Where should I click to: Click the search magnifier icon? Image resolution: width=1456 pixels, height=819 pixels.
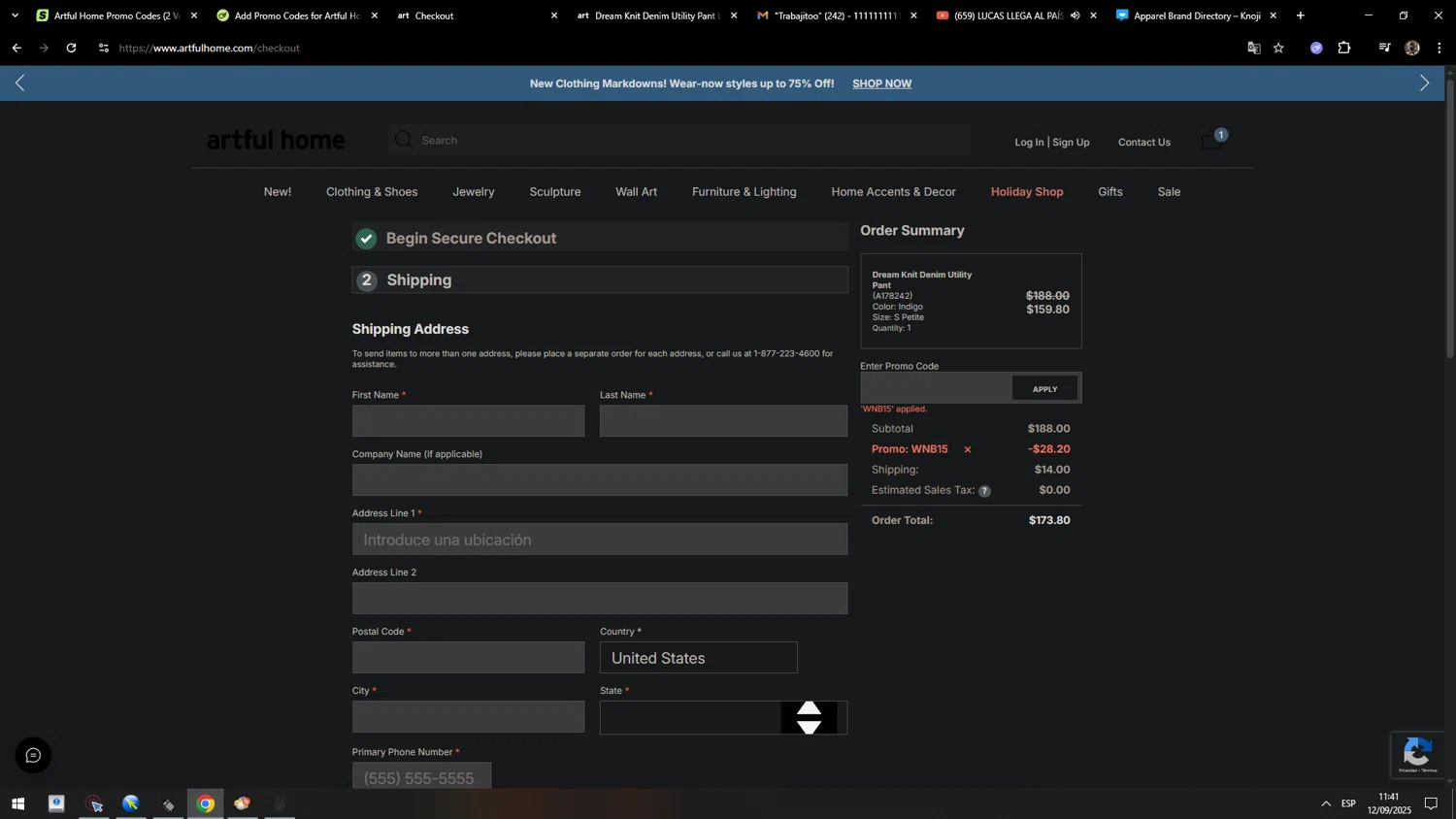(x=404, y=141)
